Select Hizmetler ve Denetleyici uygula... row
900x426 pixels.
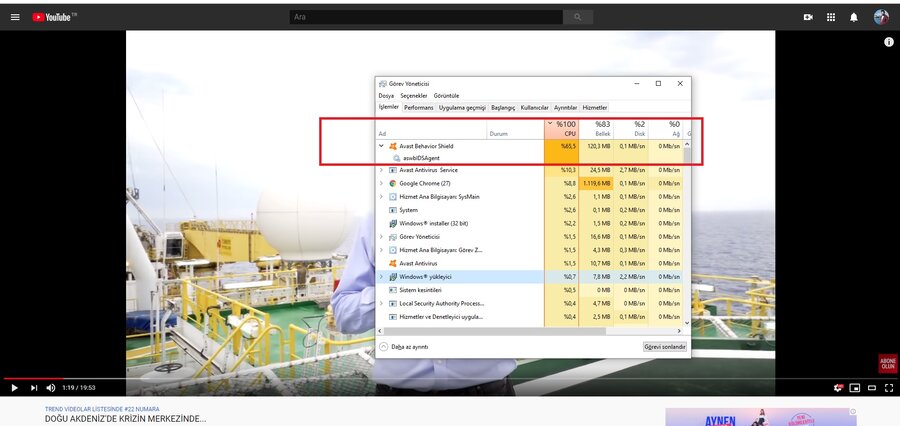[x=529, y=316]
